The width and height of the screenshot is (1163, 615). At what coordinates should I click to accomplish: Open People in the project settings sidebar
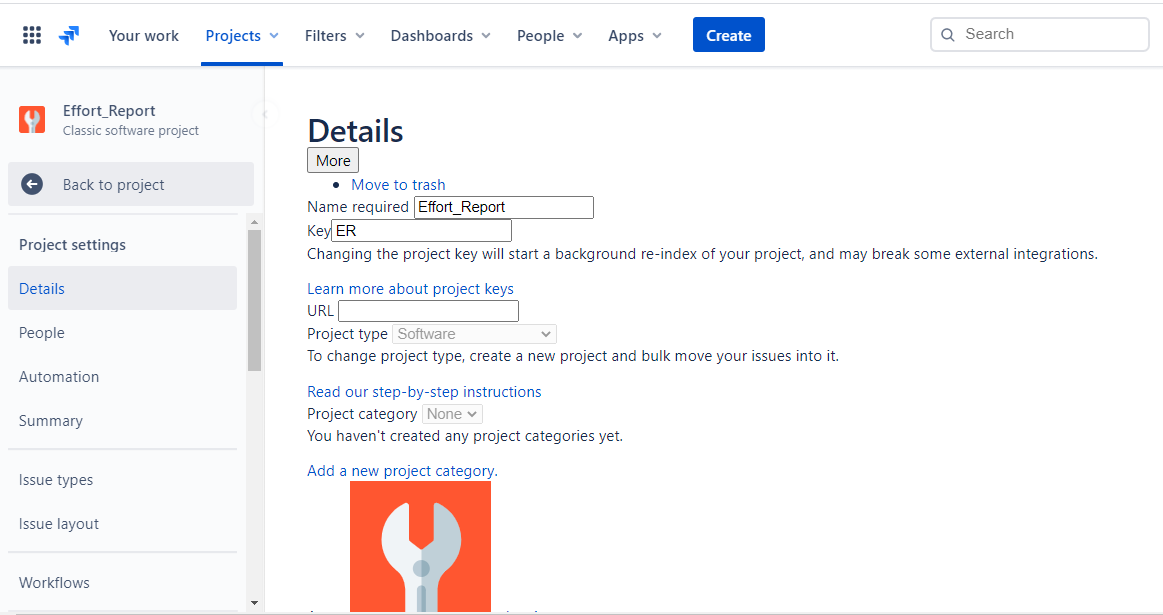(122, 332)
